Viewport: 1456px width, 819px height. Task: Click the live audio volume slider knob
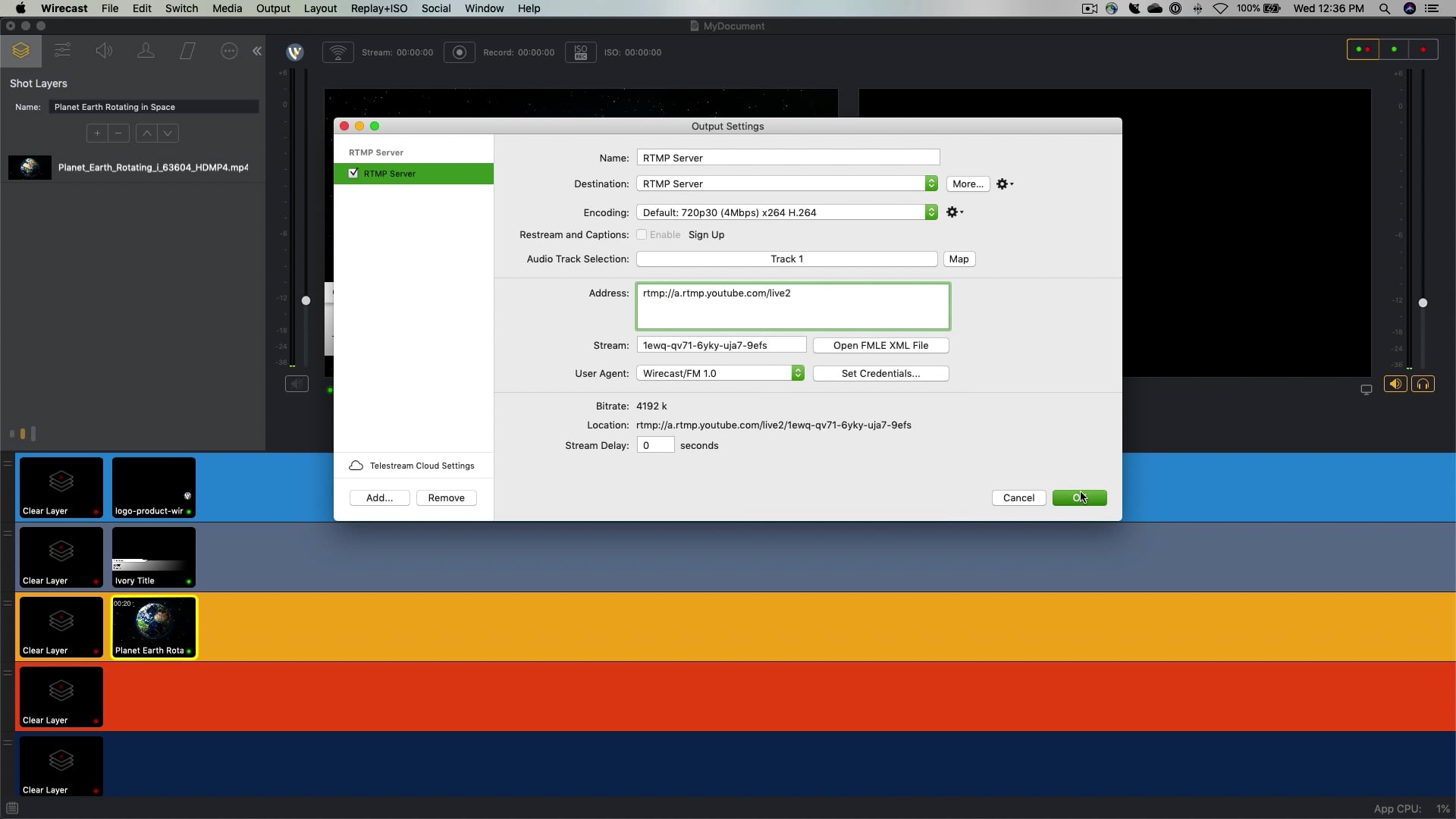(1423, 303)
